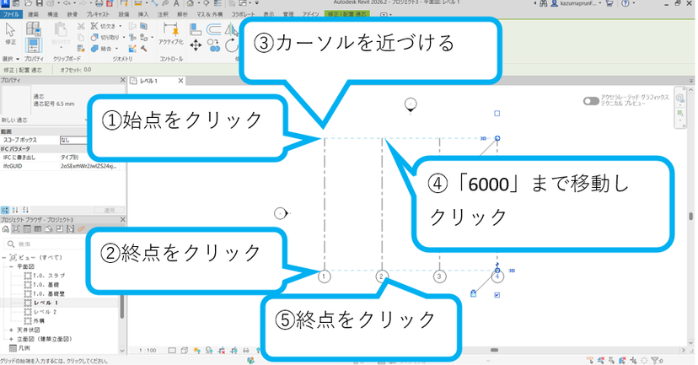Open the Precast (プレキャスト) ribbon tab
The height and width of the screenshot is (365, 698).
coord(98,14)
